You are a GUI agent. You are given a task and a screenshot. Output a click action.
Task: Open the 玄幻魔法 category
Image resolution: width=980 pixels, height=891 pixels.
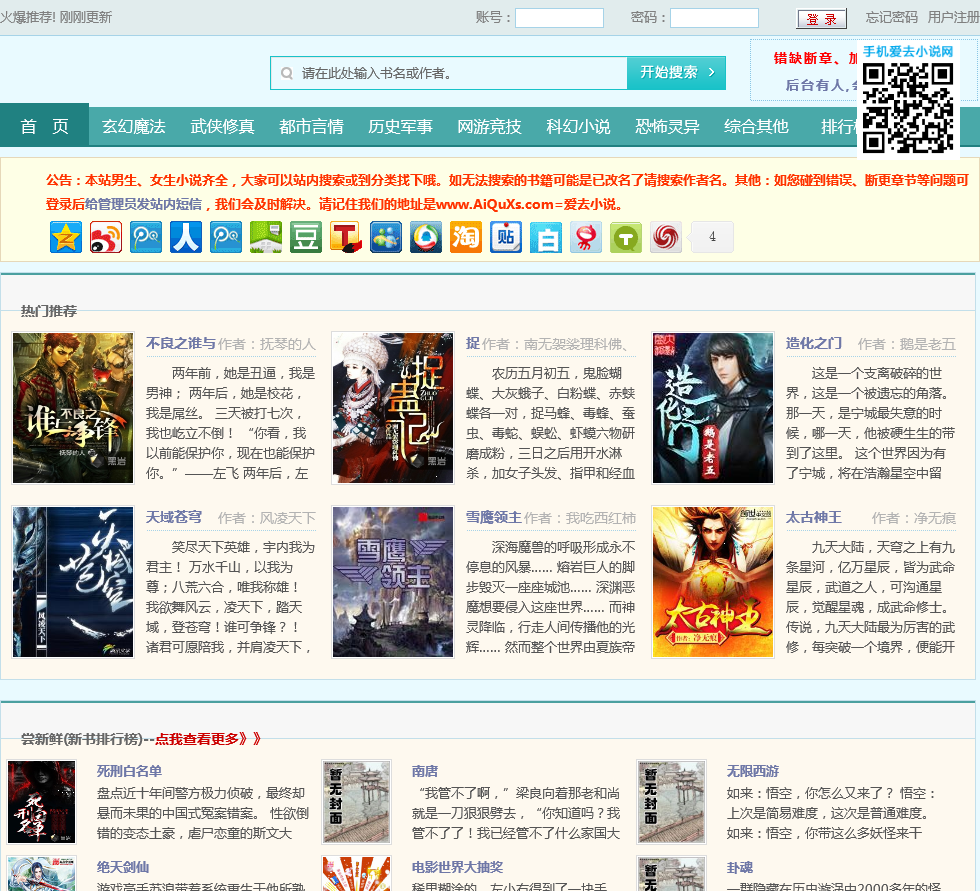coord(134,126)
